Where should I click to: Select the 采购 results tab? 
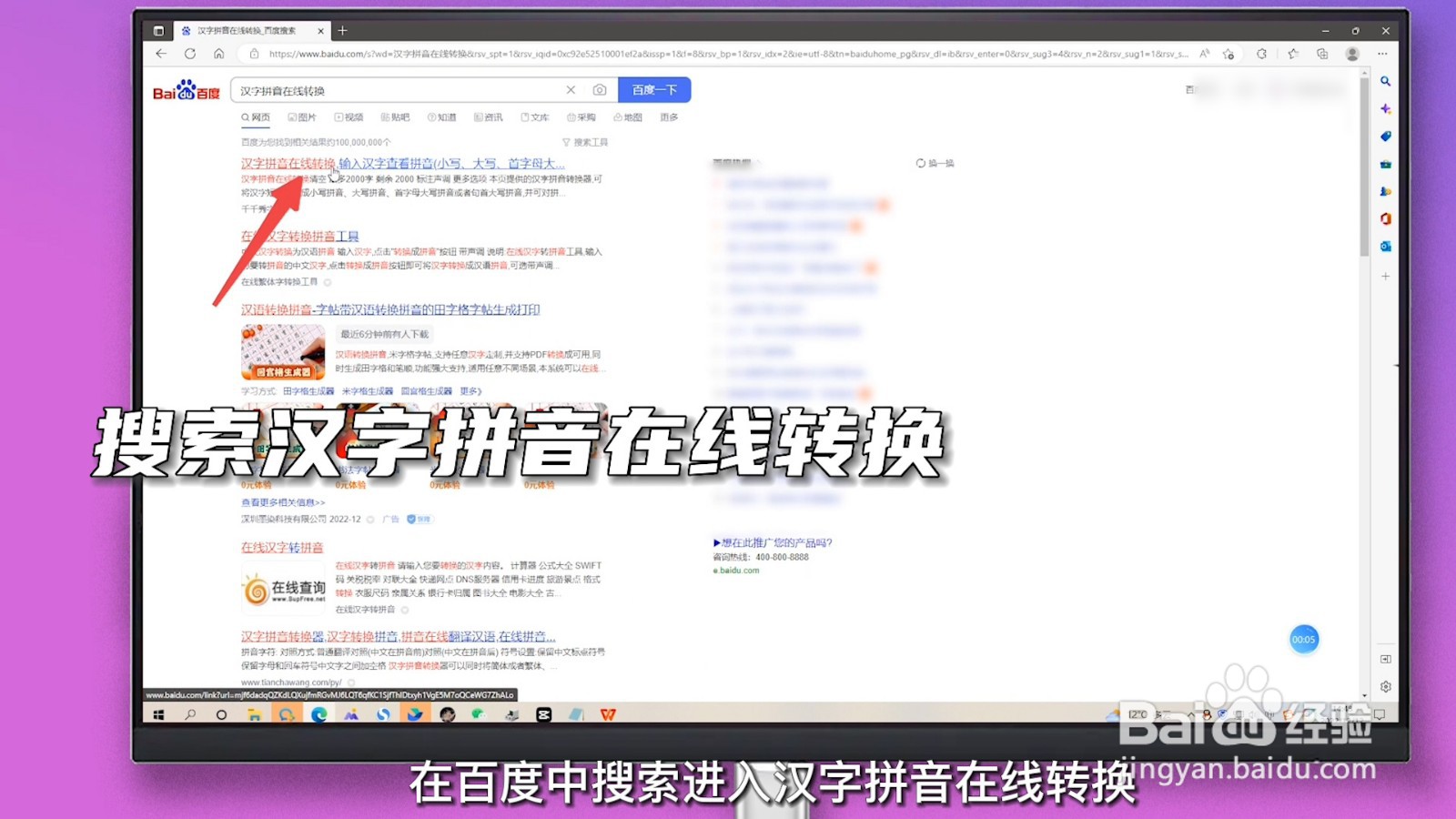point(581,117)
